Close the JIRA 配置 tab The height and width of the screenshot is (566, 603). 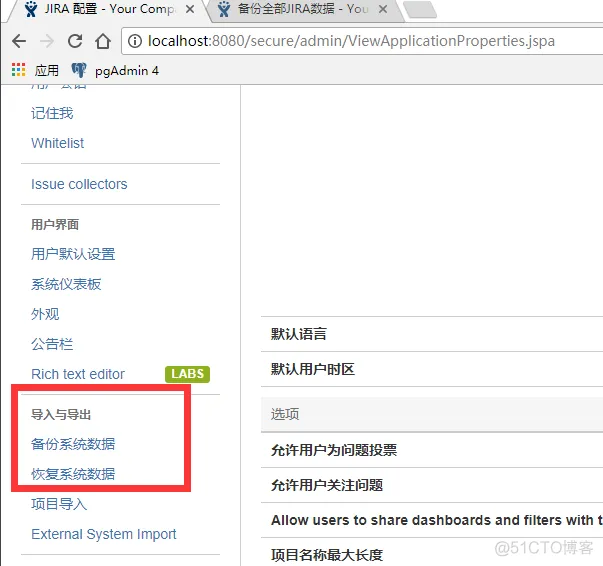189,9
